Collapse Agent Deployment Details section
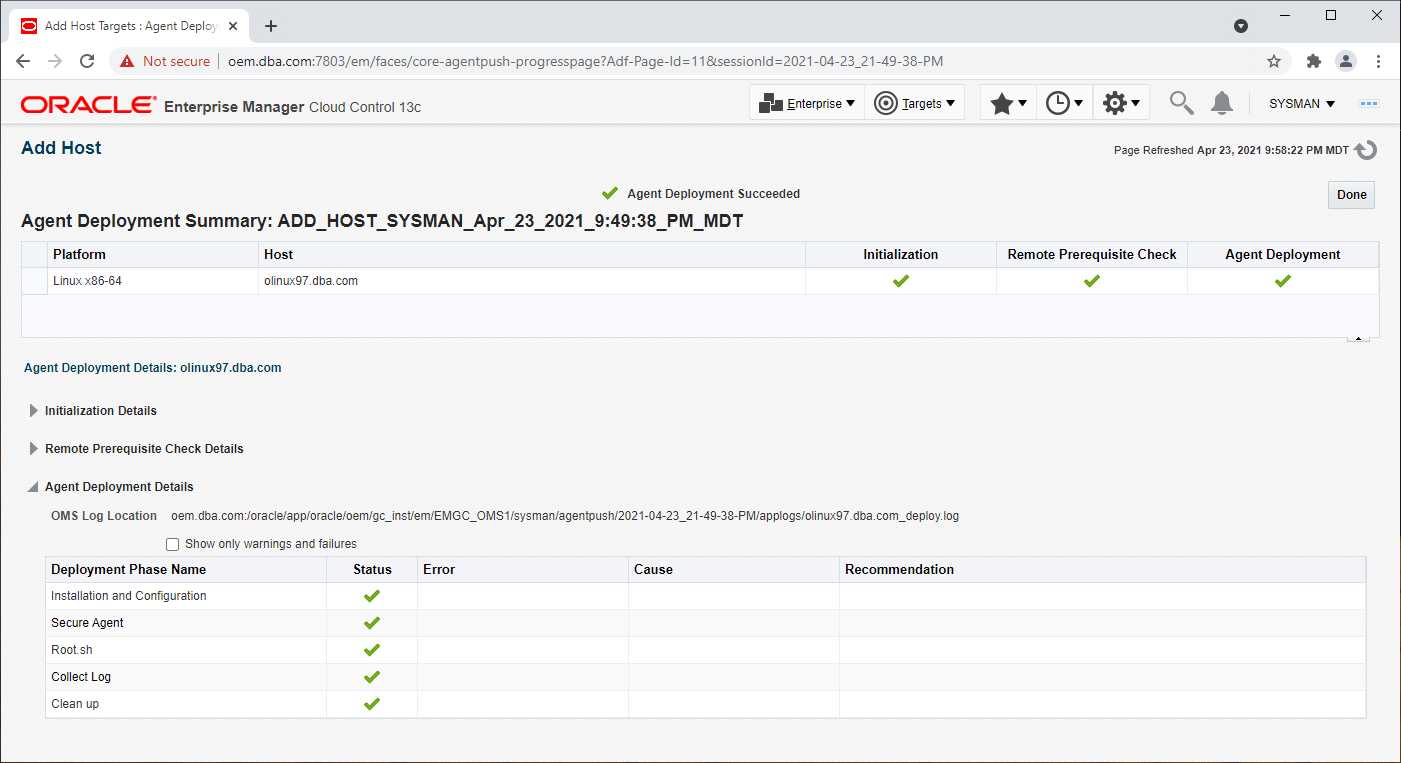The image size is (1401, 763). 34,487
